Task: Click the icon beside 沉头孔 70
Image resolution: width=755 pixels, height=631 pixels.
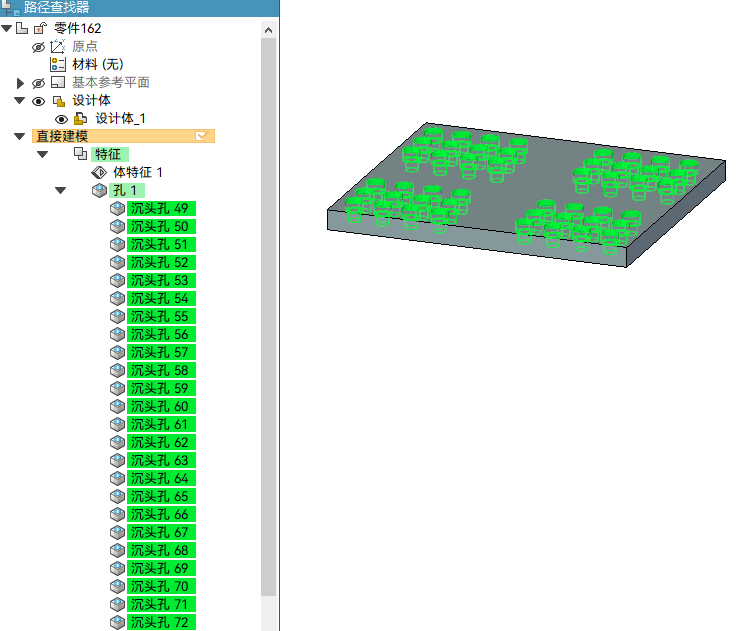Action: pyautogui.click(x=117, y=586)
